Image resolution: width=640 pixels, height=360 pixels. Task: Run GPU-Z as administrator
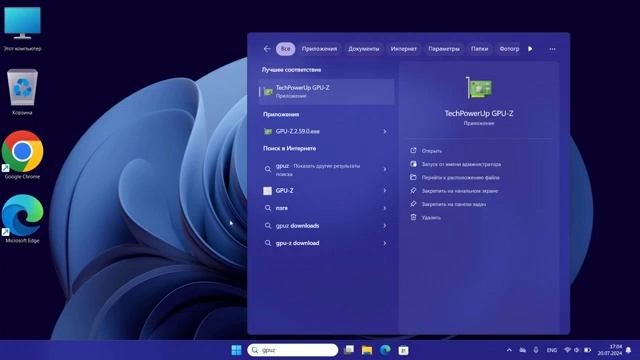455,164
